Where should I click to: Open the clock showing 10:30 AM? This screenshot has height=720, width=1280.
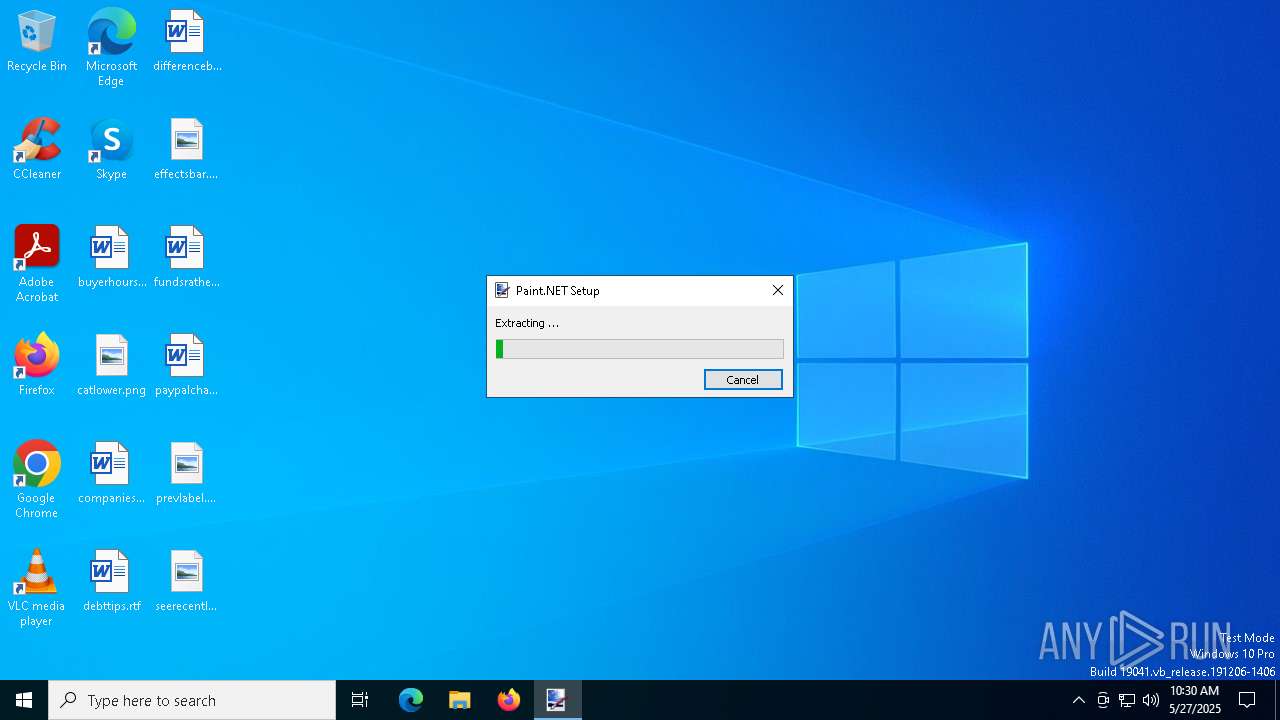1195,700
